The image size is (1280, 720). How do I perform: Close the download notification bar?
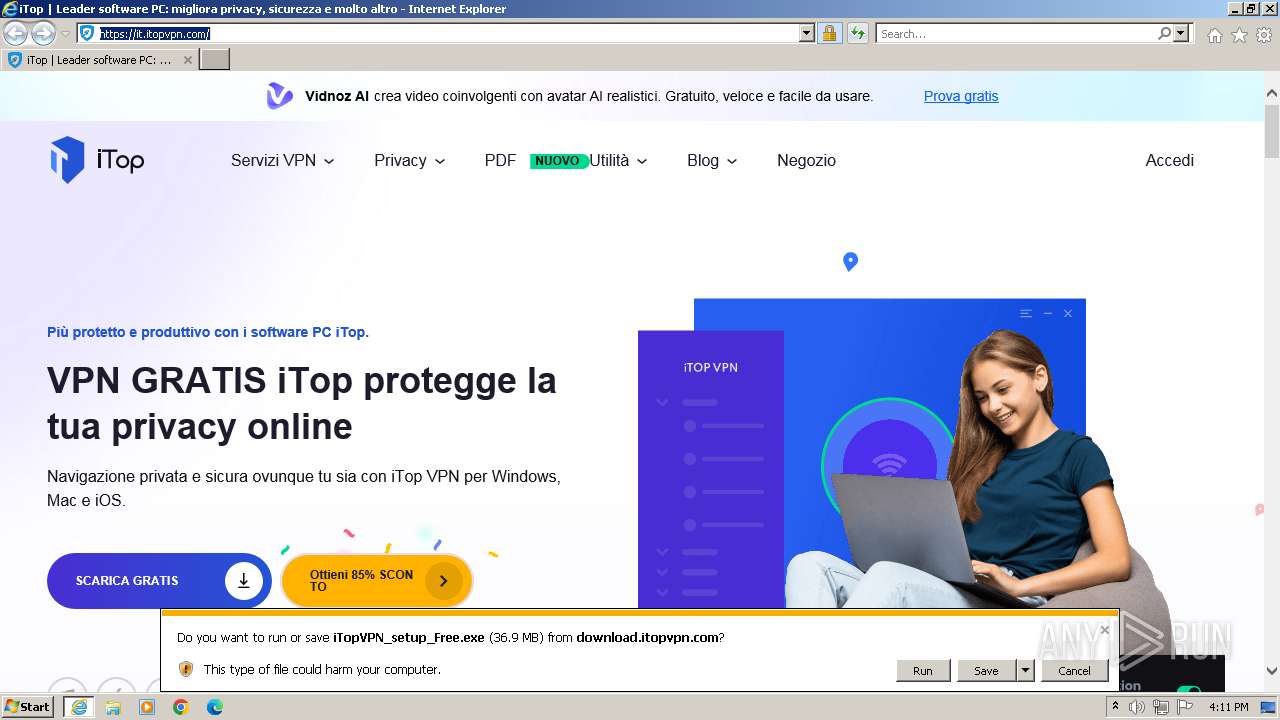coord(1104,630)
